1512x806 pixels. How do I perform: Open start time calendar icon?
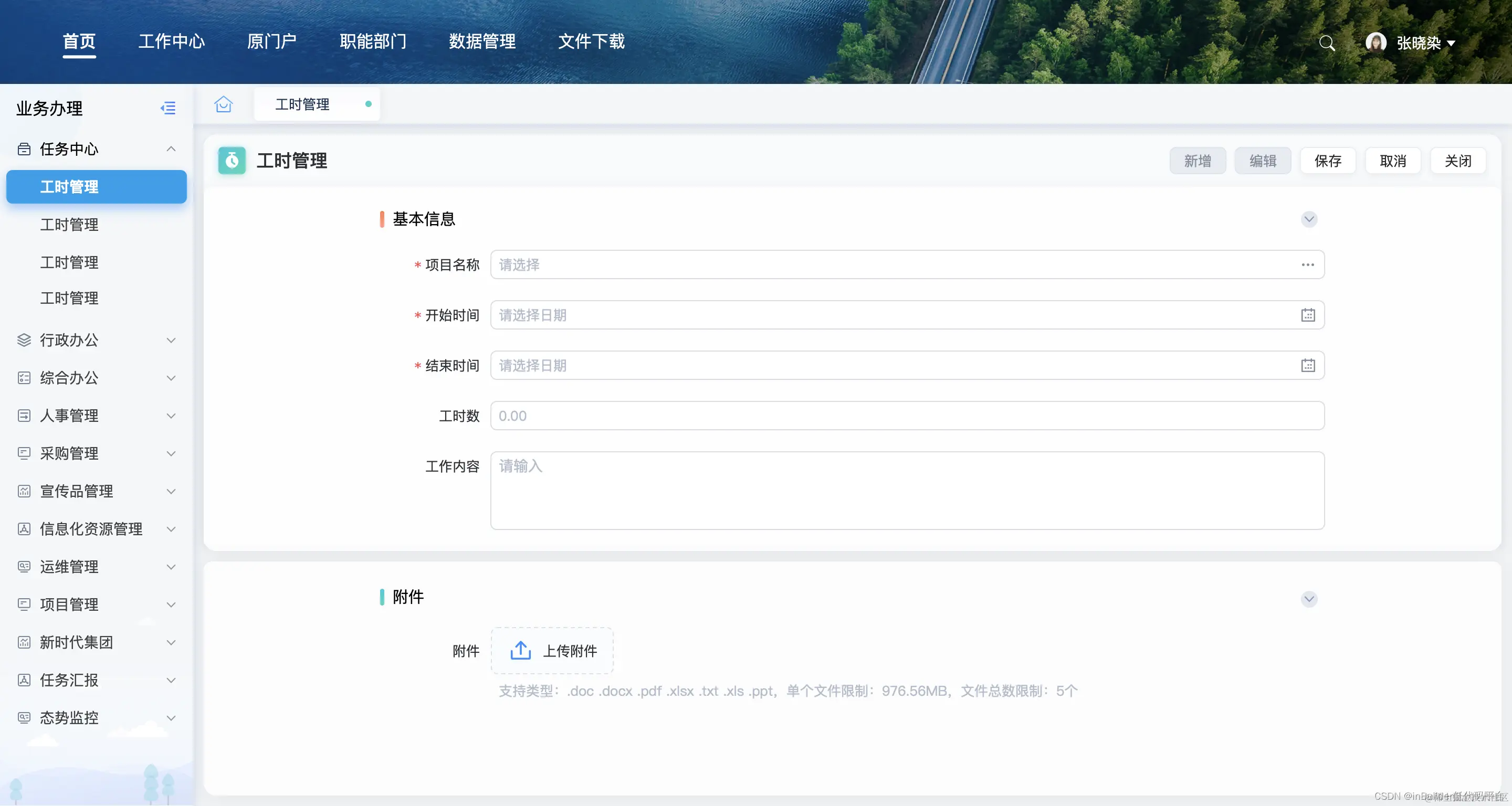[1308, 315]
